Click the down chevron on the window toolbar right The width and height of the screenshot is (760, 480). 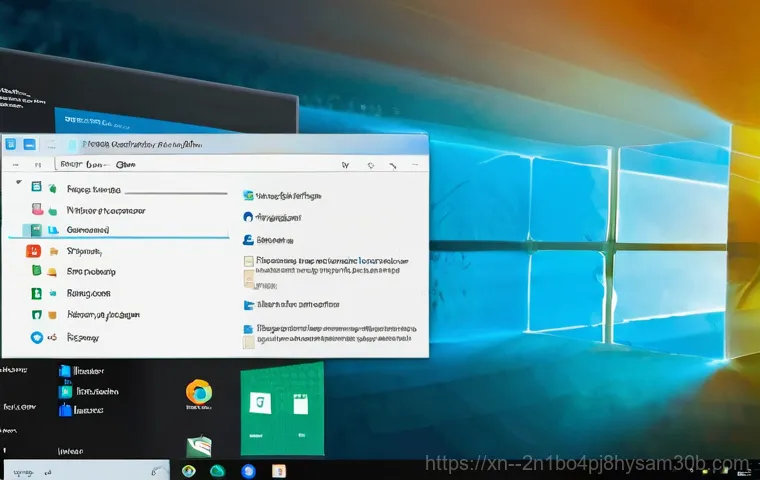(x=345, y=166)
